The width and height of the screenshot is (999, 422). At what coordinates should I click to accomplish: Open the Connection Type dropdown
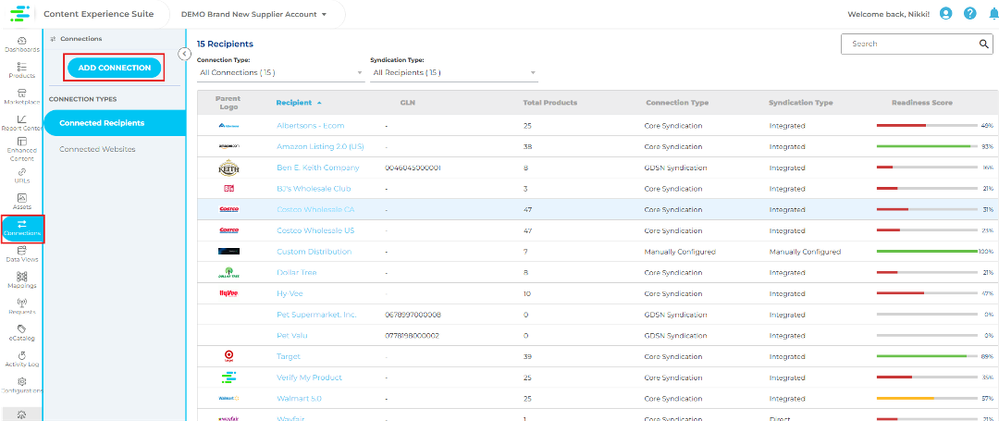[280, 73]
